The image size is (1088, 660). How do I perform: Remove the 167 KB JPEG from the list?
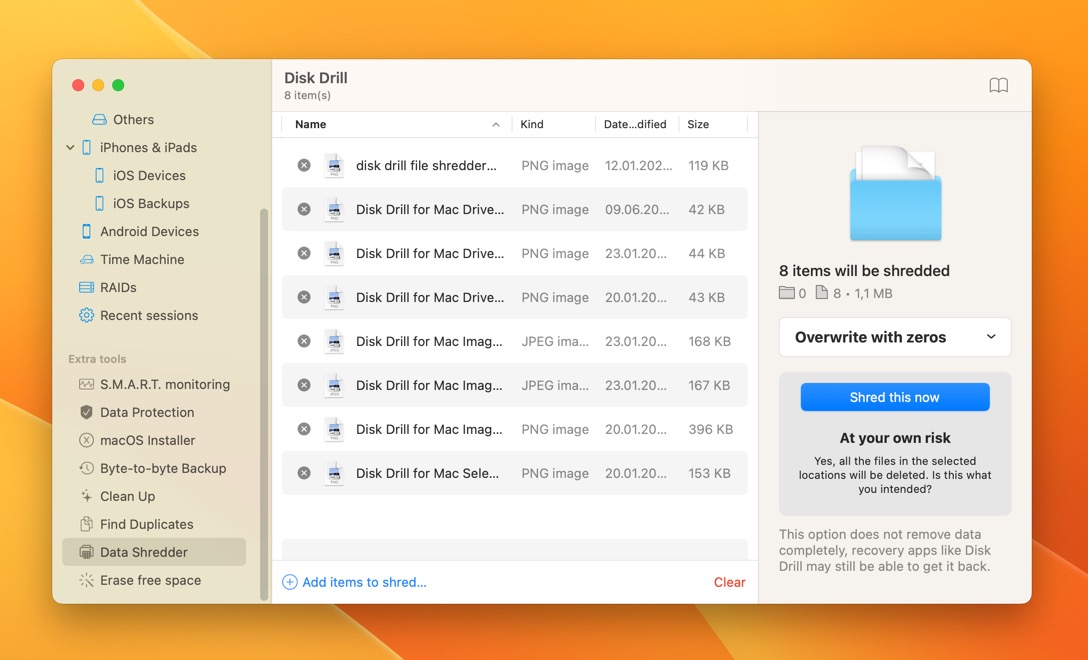click(x=304, y=385)
